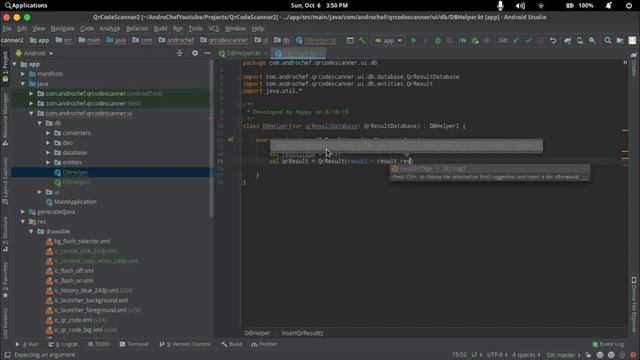Viewport: 640px width, 360px height.
Task: Collapse the java folder
Action: point(23,84)
